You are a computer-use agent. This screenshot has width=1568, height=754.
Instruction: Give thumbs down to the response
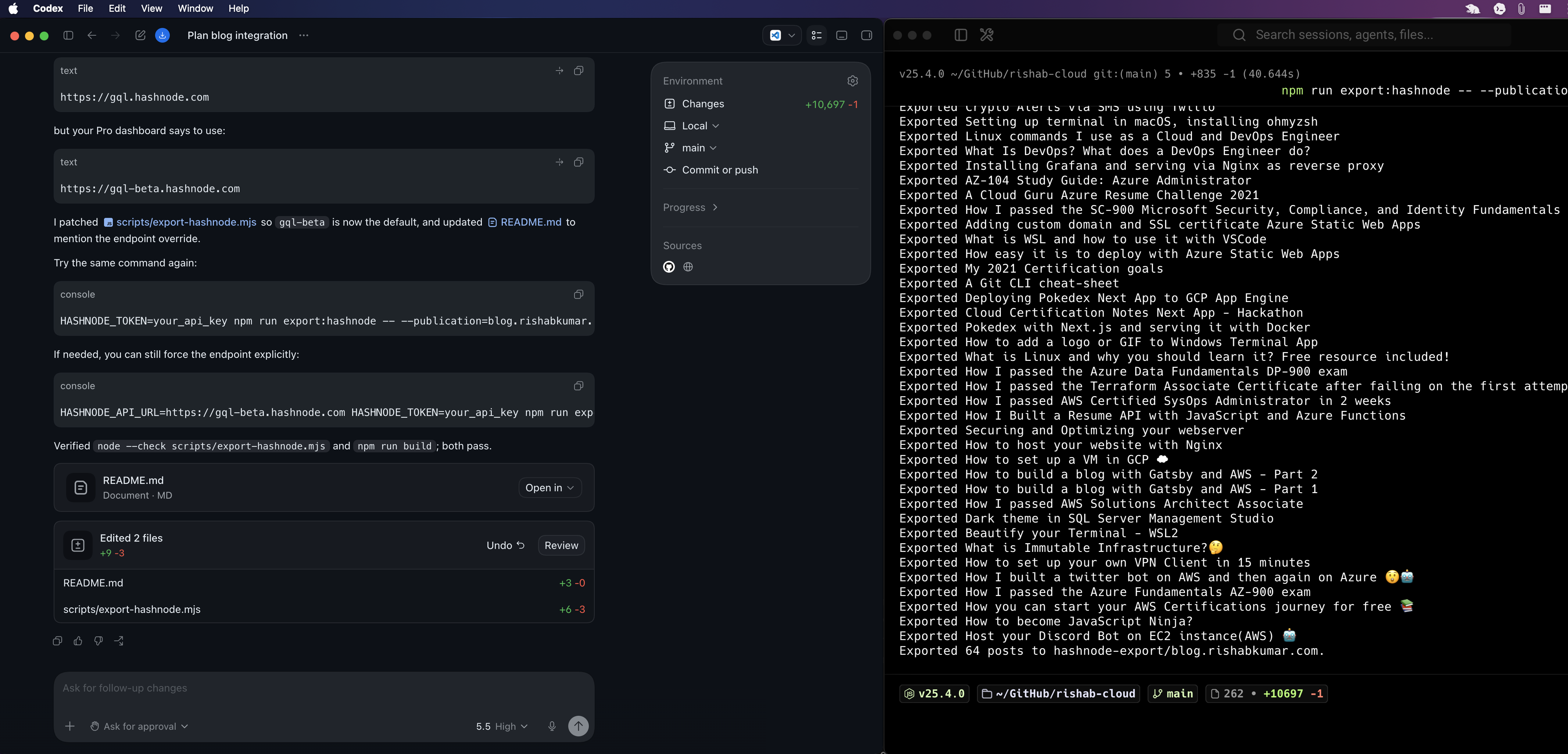point(99,641)
